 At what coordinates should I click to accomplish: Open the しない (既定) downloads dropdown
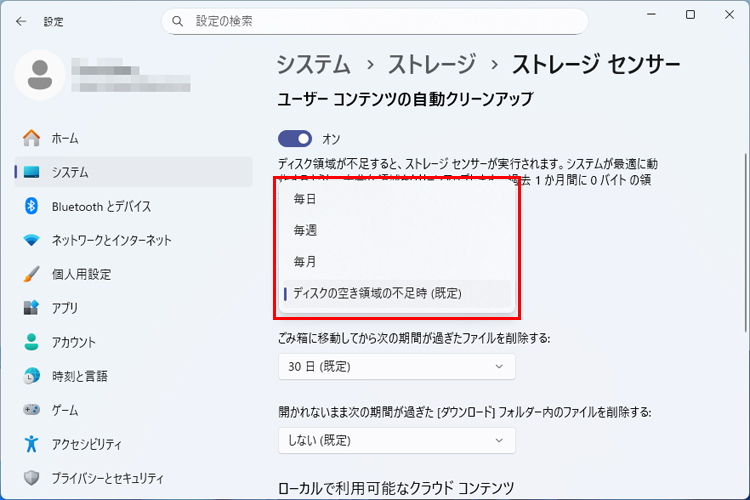click(396, 440)
